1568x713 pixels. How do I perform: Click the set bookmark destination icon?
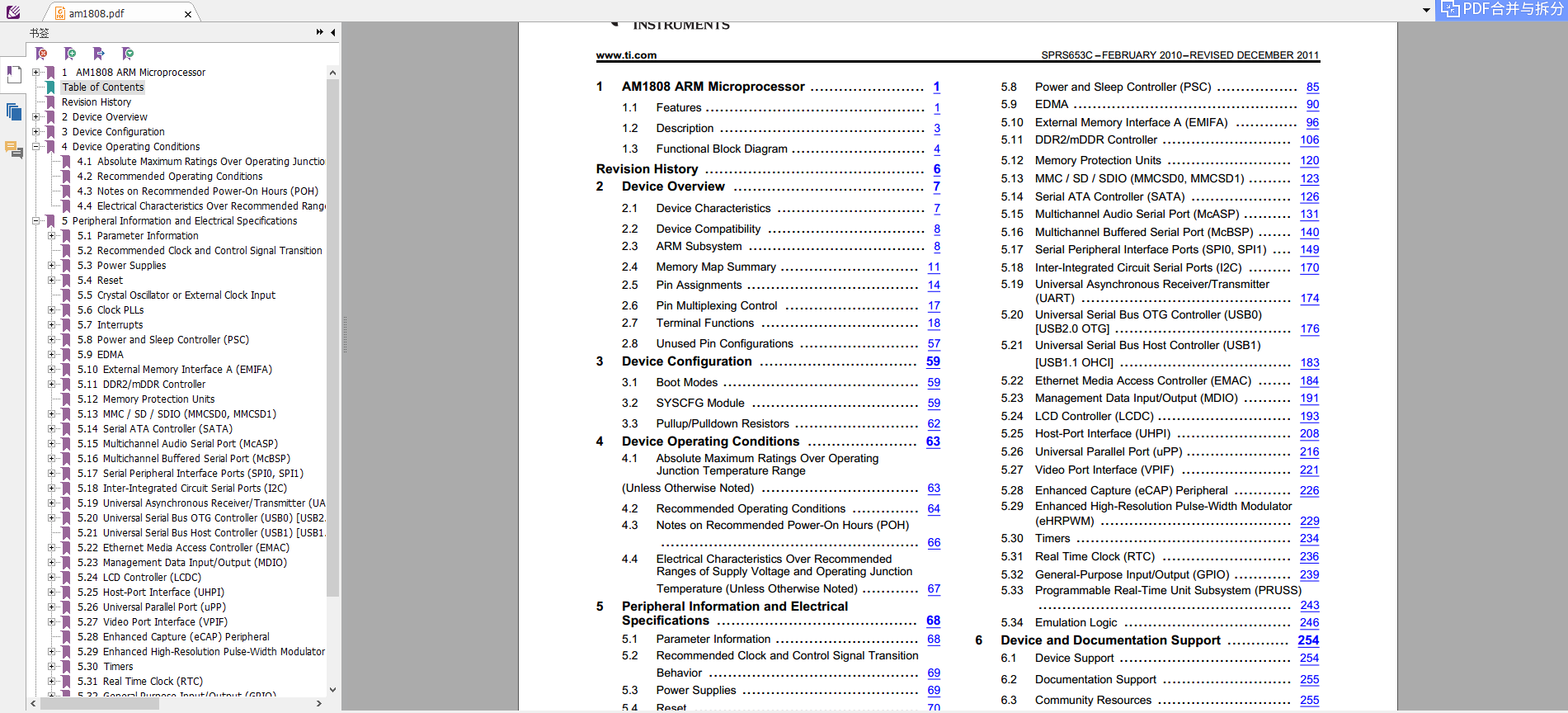point(99,54)
